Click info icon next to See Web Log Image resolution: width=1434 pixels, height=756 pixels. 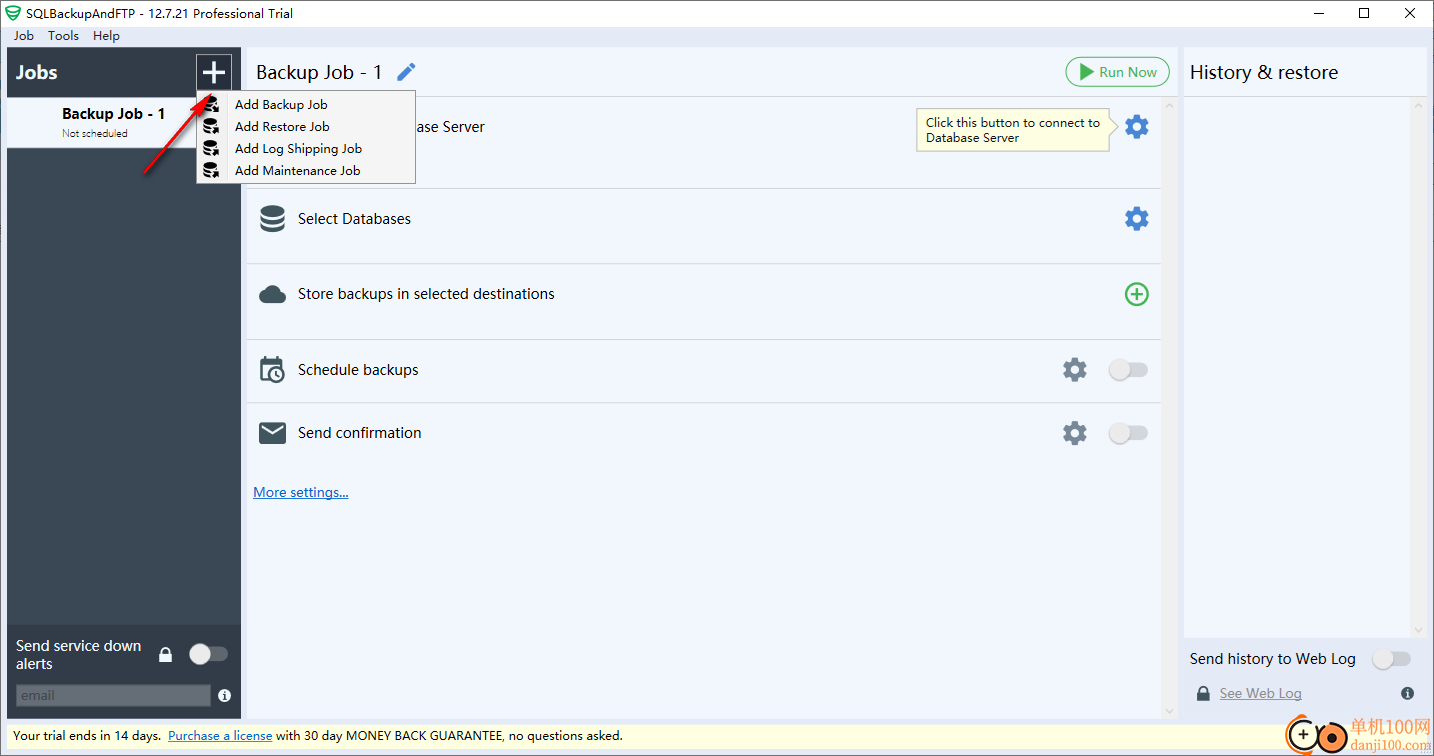(x=1407, y=693)
